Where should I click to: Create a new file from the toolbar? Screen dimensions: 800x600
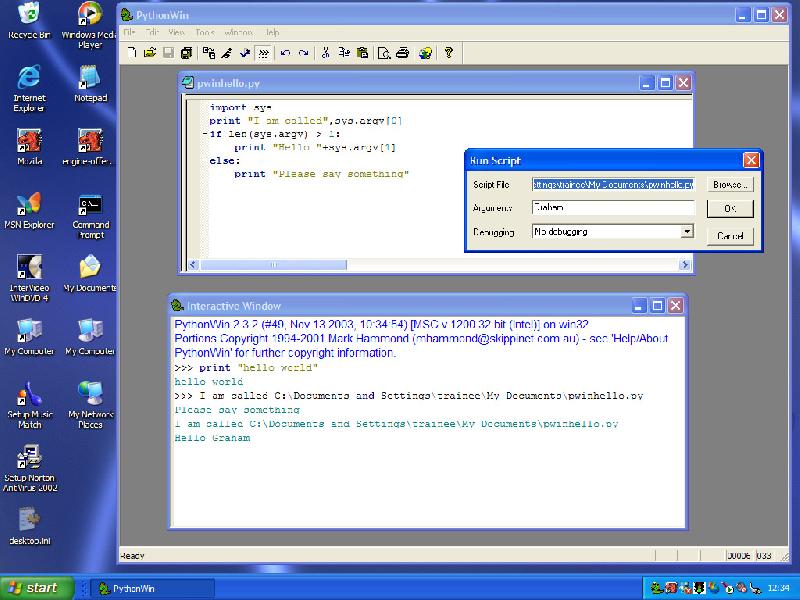pos(132,53)
